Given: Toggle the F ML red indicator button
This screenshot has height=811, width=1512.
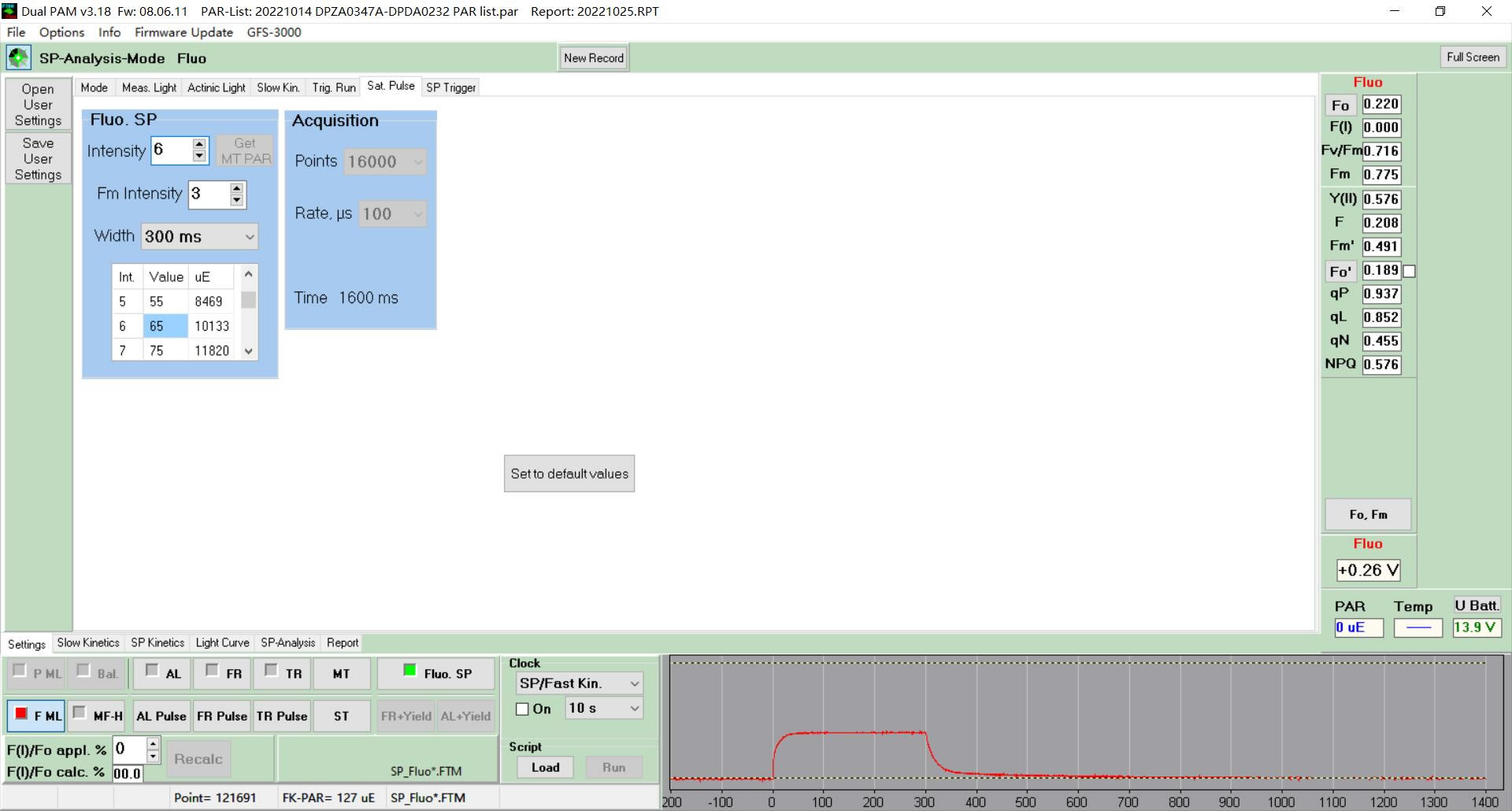Looking at the screenshot, I should point(36,715).
